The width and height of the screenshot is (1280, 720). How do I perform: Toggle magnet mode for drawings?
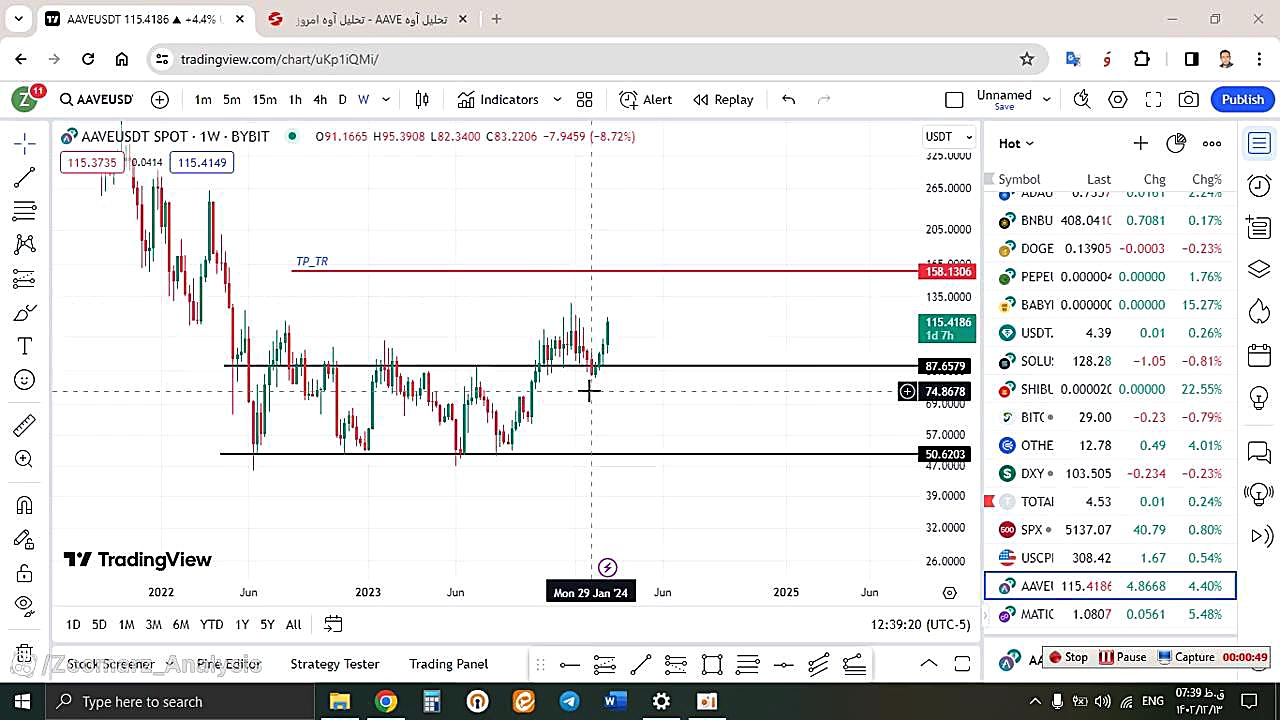pos(25,505)
